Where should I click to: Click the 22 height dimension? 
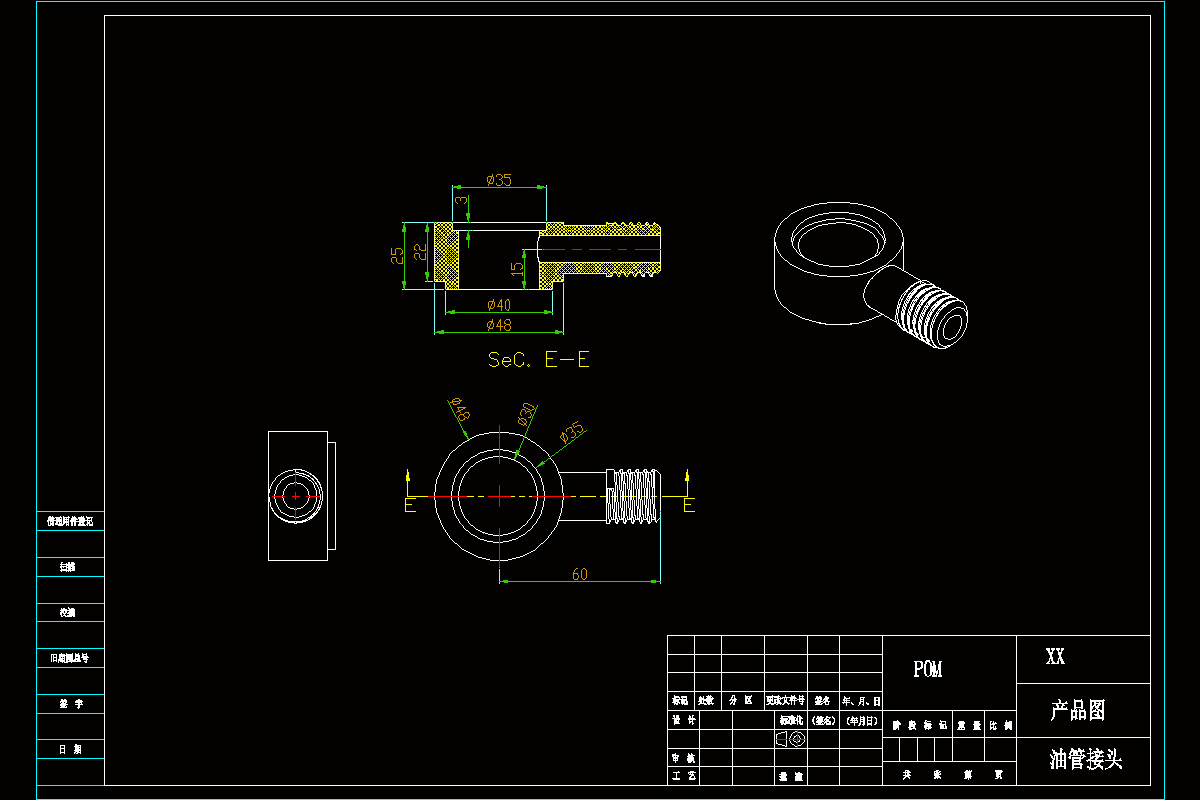point(421,253)
